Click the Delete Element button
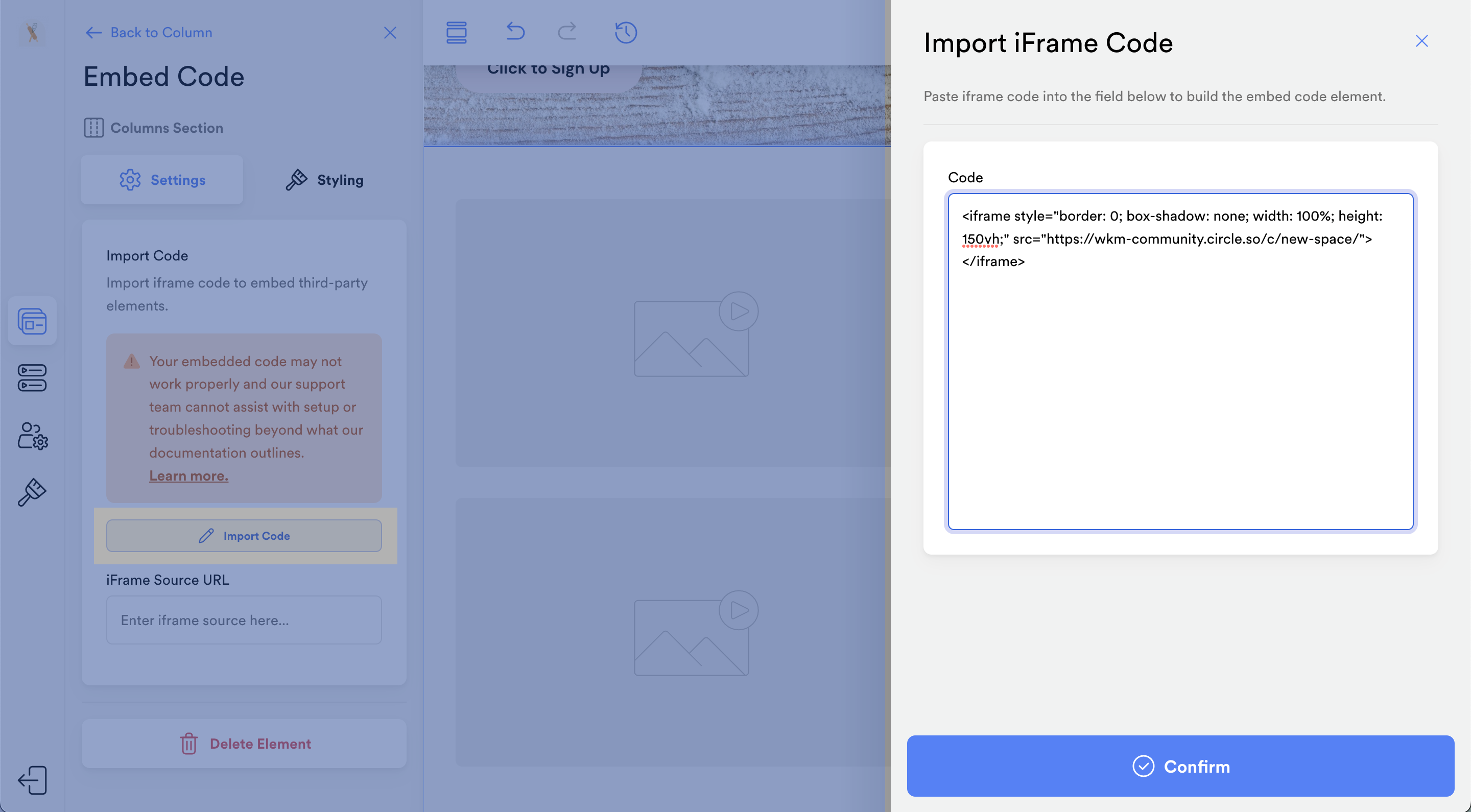The image size is (1471, 812). pyautogui.click(x=244, y=744)
